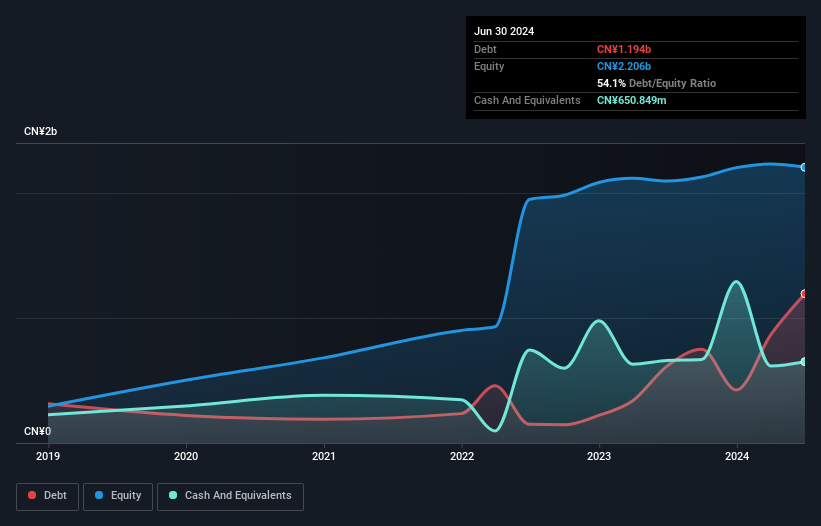Select the Debt endpoint marker on the red line
The image size is (821, 526).
(804, 294)
